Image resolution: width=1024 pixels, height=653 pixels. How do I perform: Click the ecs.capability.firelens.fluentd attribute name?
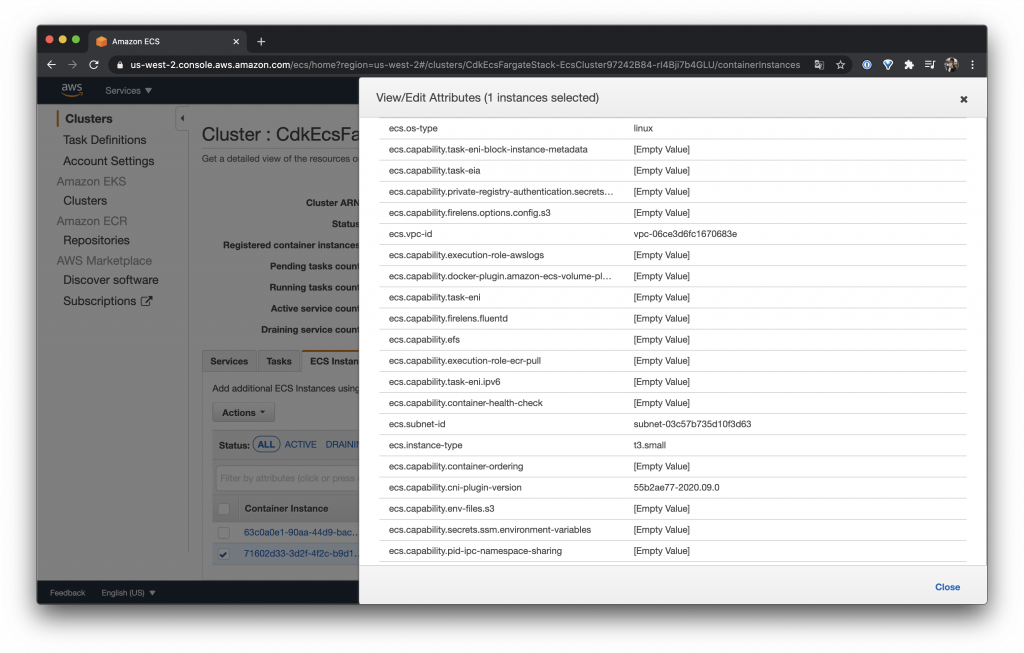448,319
